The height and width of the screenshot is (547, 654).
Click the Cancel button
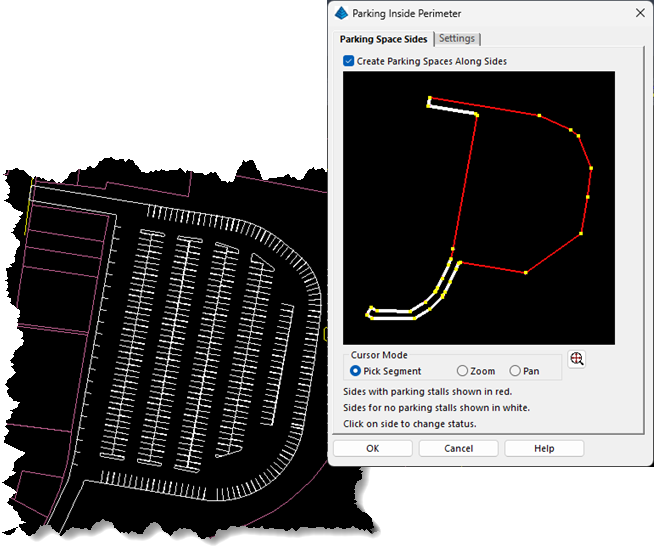[x=458, y=449]
